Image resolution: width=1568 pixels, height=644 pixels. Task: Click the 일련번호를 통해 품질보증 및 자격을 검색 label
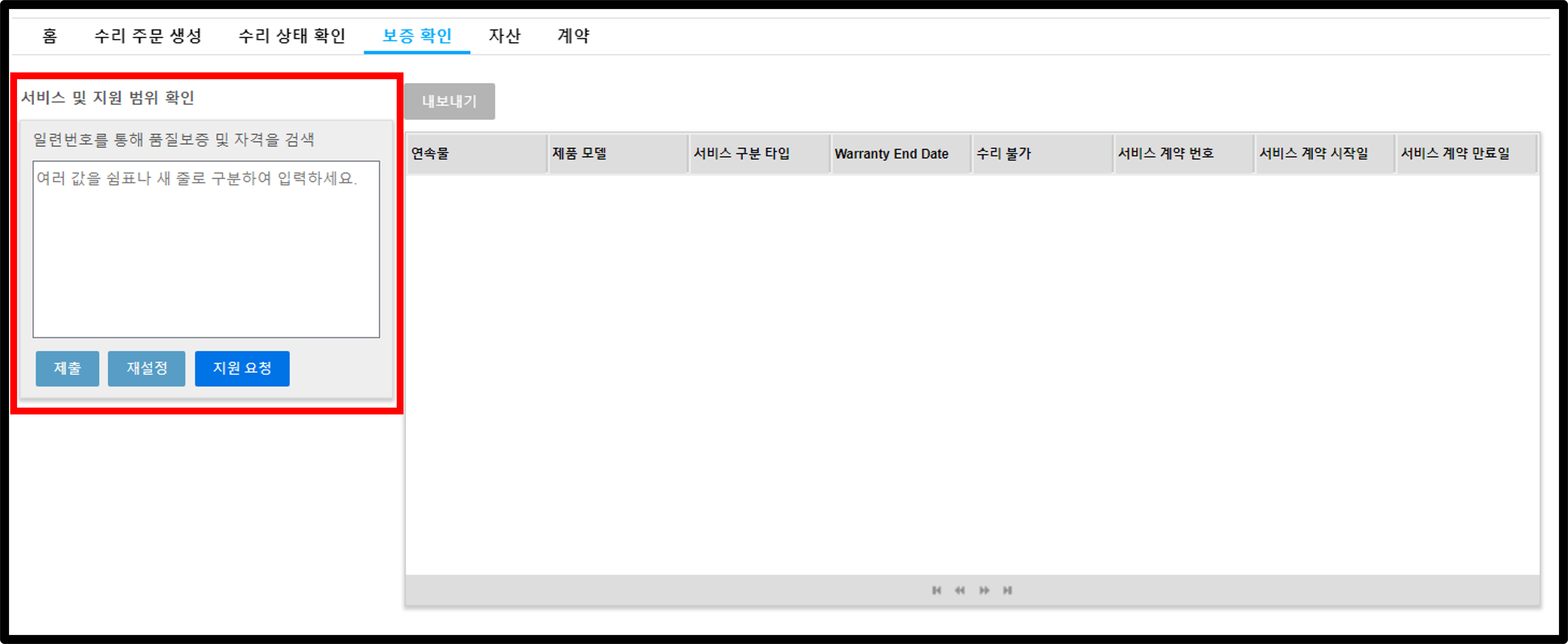click(173, 139)
